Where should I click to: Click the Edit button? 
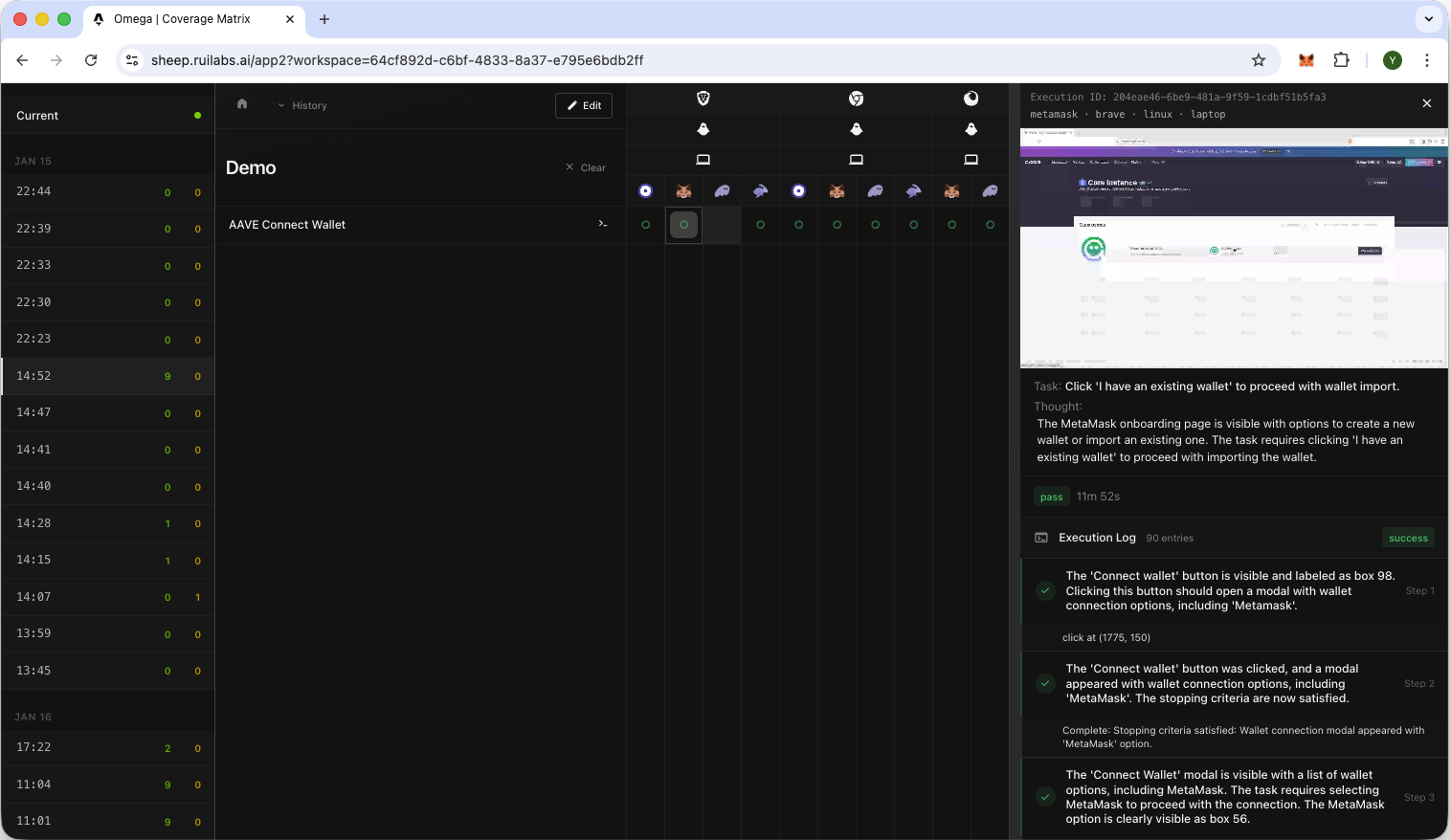pyautogui.click(x=583, y=105)
